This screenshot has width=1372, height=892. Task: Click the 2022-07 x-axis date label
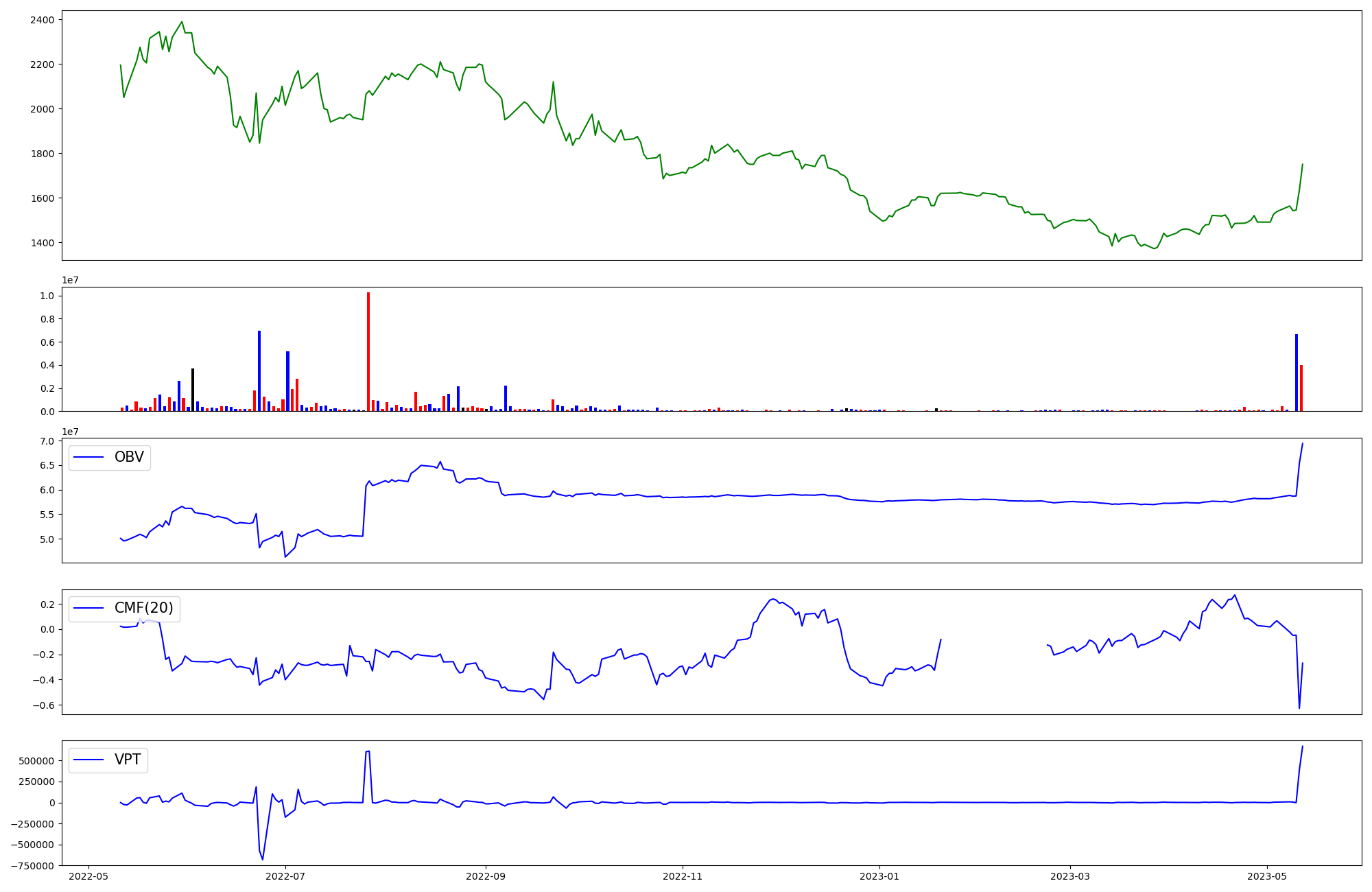[x=285, y=876]
